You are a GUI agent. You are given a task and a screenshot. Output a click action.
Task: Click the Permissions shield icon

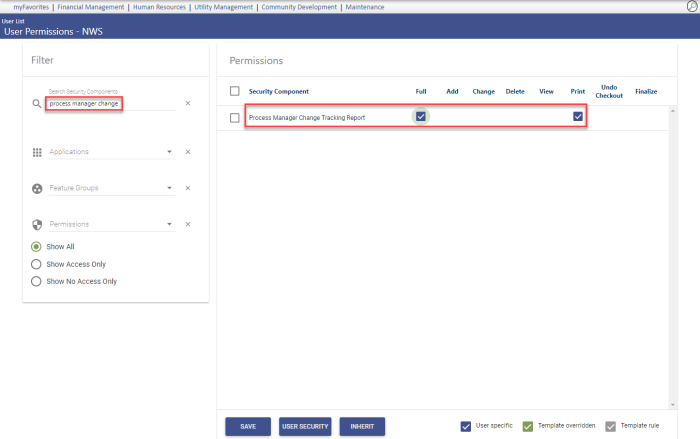[x=37, y=225]
